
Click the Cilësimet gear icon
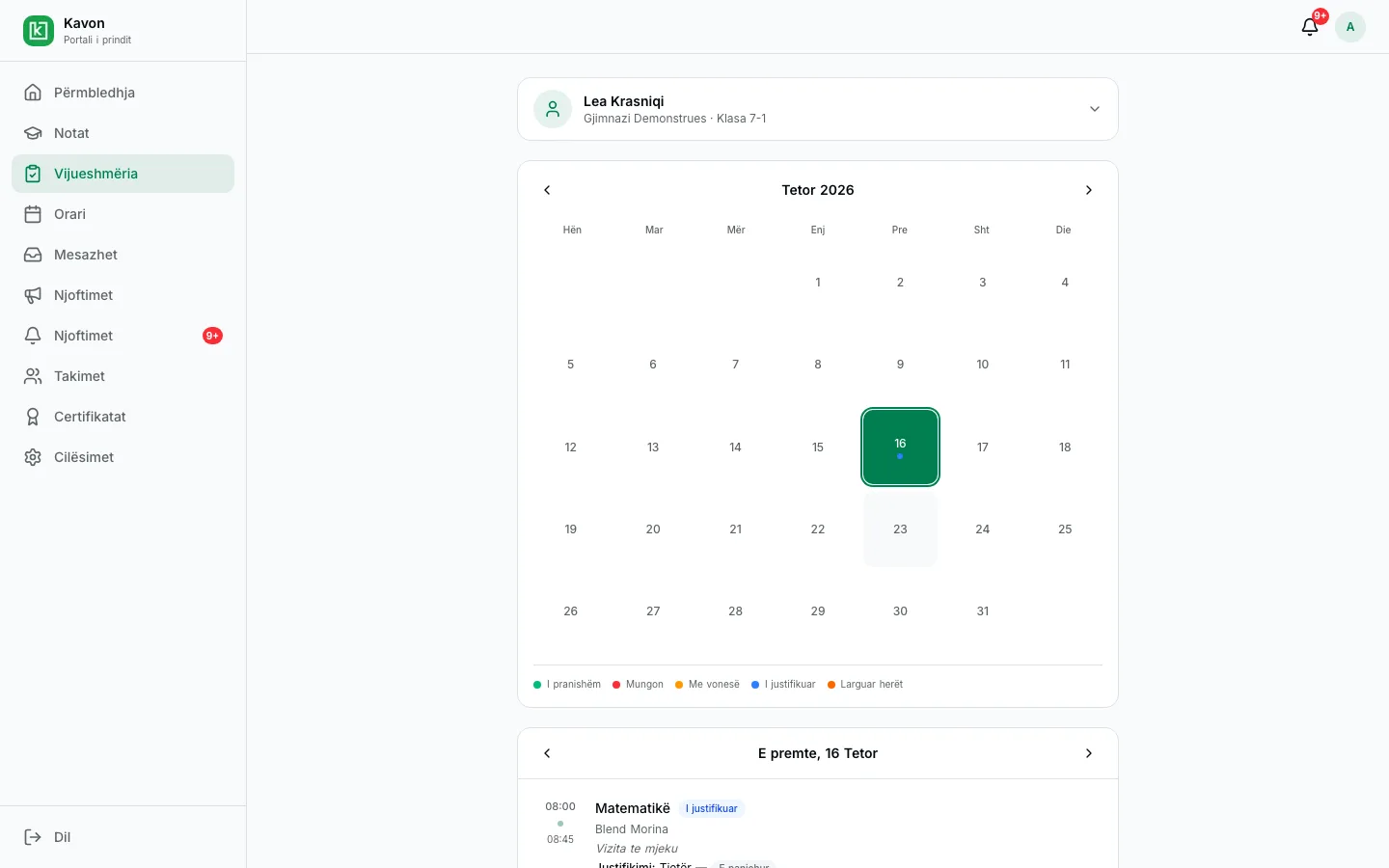(x=33, y=457)
